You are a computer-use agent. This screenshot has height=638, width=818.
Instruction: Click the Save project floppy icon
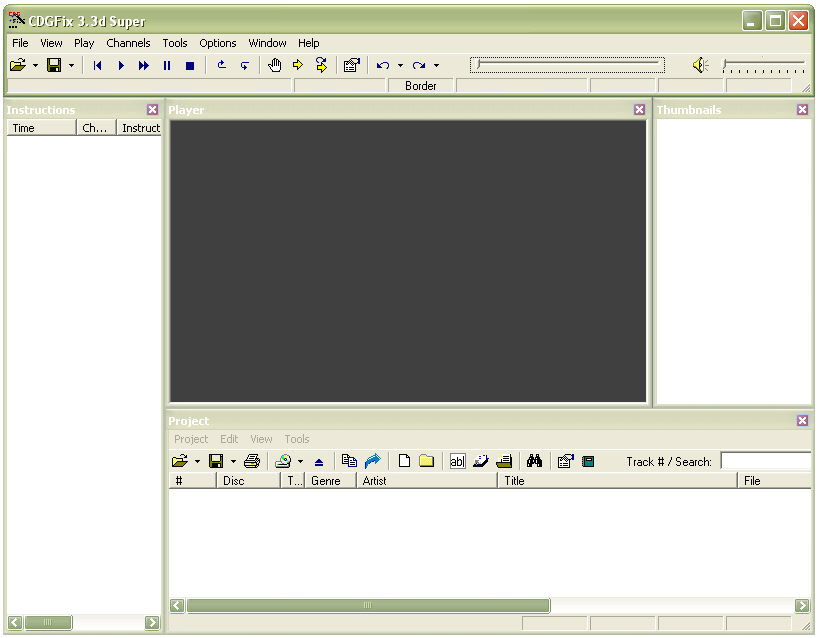click(216, 461)
